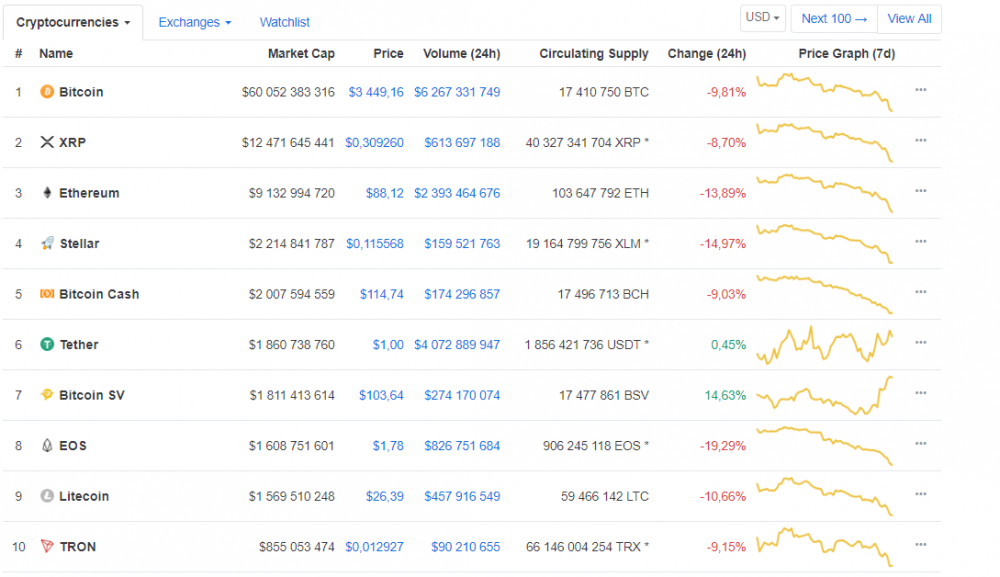Screen dimensions: 1000x577
Task: Open Tether 7d price graph thumbnail
Action: click(x=825, y=345)
